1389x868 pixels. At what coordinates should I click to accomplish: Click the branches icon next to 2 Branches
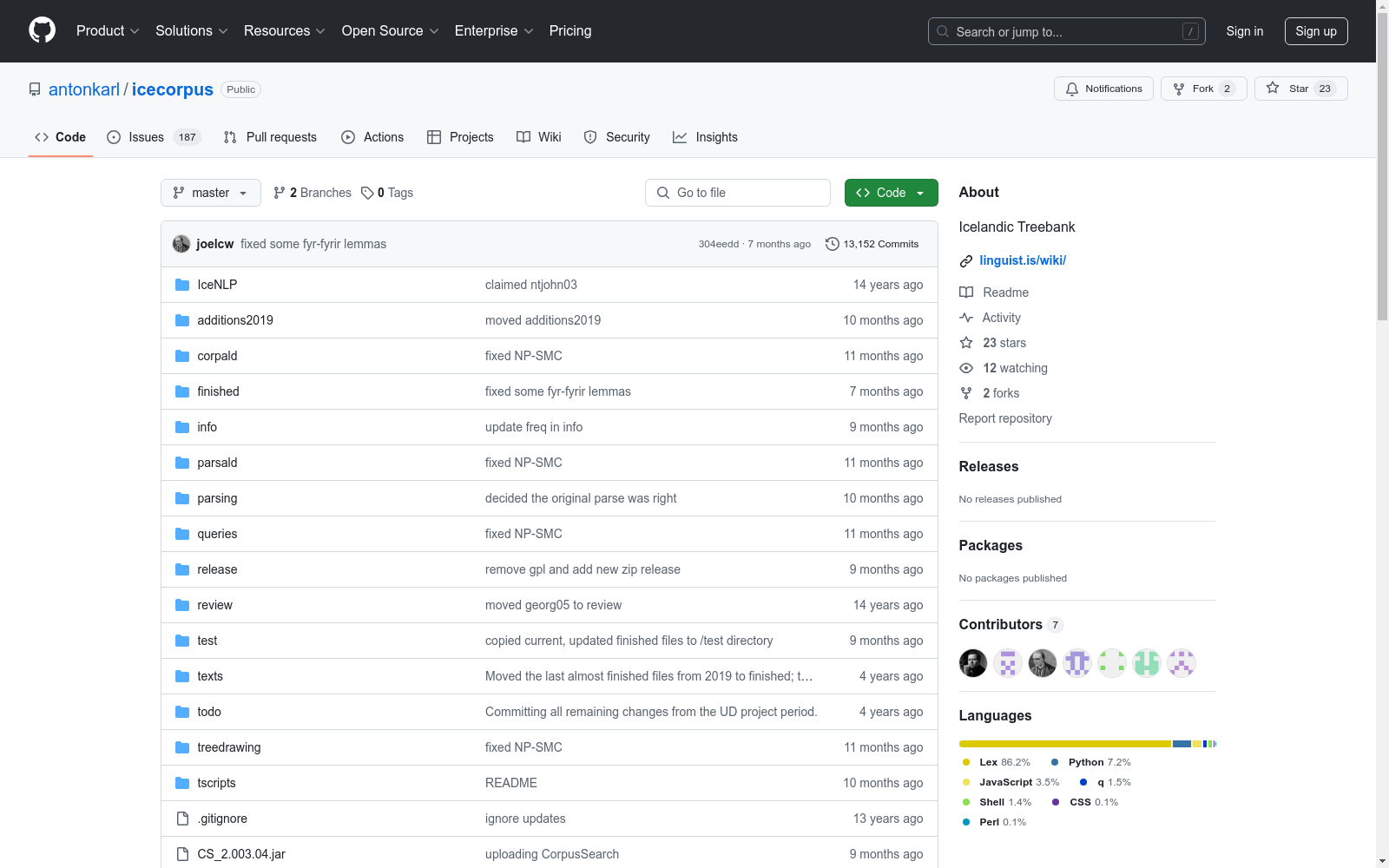click(x=280, y=193)
